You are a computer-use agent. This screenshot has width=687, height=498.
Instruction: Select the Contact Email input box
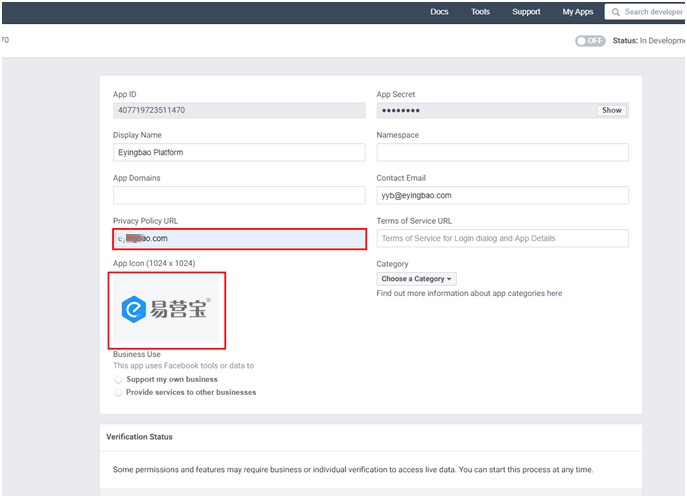pos(502,195)
